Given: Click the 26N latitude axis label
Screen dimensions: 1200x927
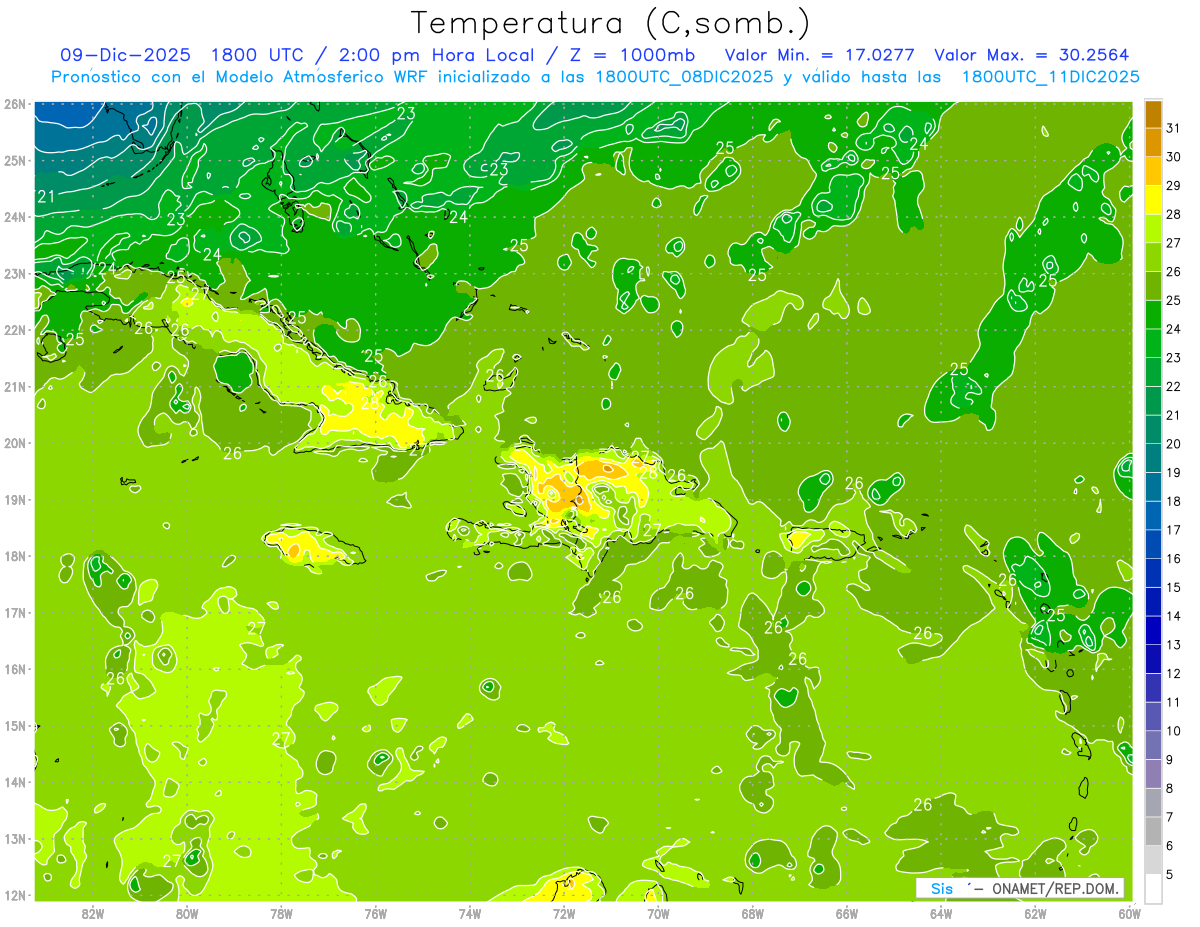Looking at the screenshot, I should click(15, 104).
